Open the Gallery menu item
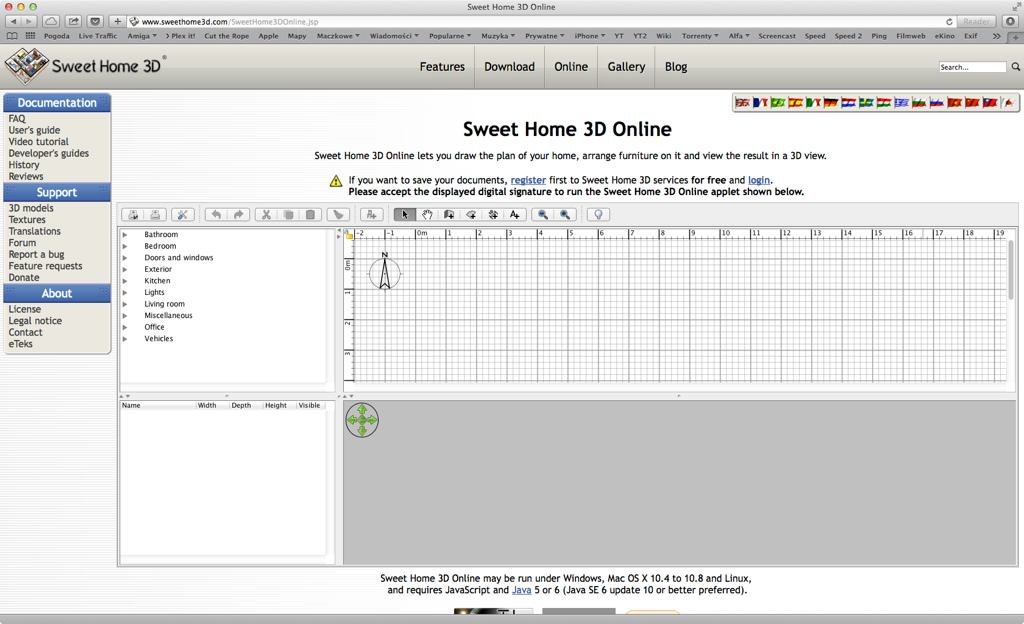This screenshot has width=1024, height=624. pyautogui.click(x=626, y=67)
